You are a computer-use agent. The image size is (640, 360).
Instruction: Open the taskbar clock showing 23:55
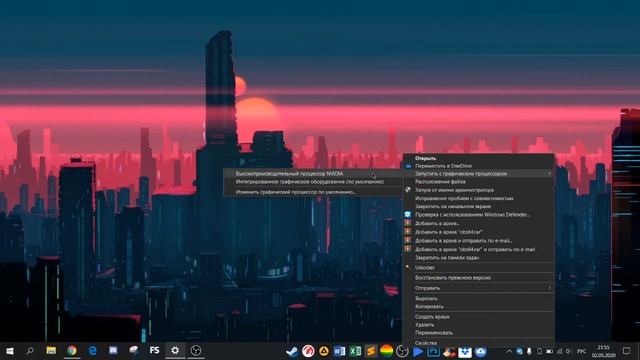604,351
